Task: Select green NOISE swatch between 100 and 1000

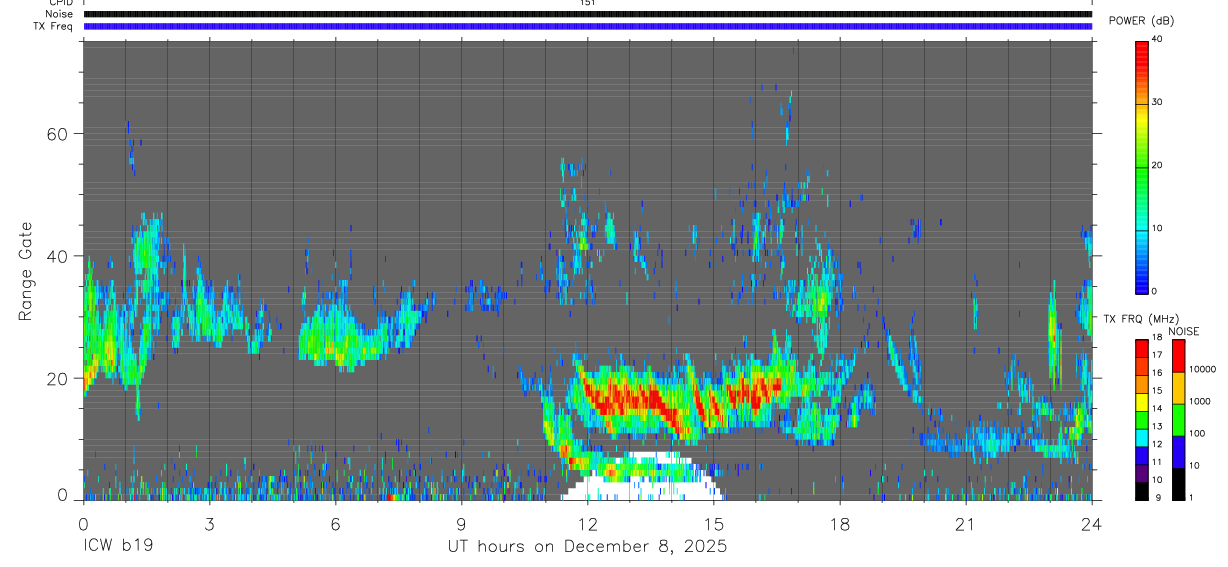Action: pyautogui.click(x=1178, y=419)
